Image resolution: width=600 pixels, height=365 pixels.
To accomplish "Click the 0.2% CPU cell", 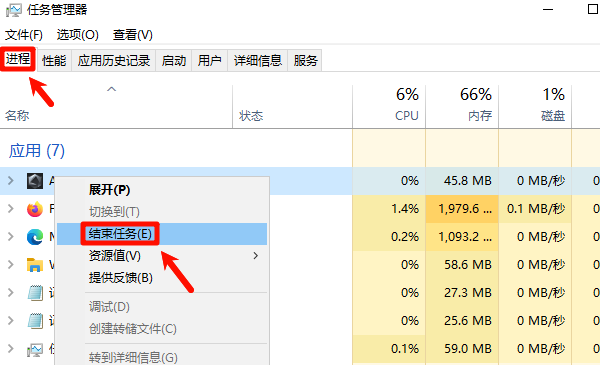I will pos(389,237).
